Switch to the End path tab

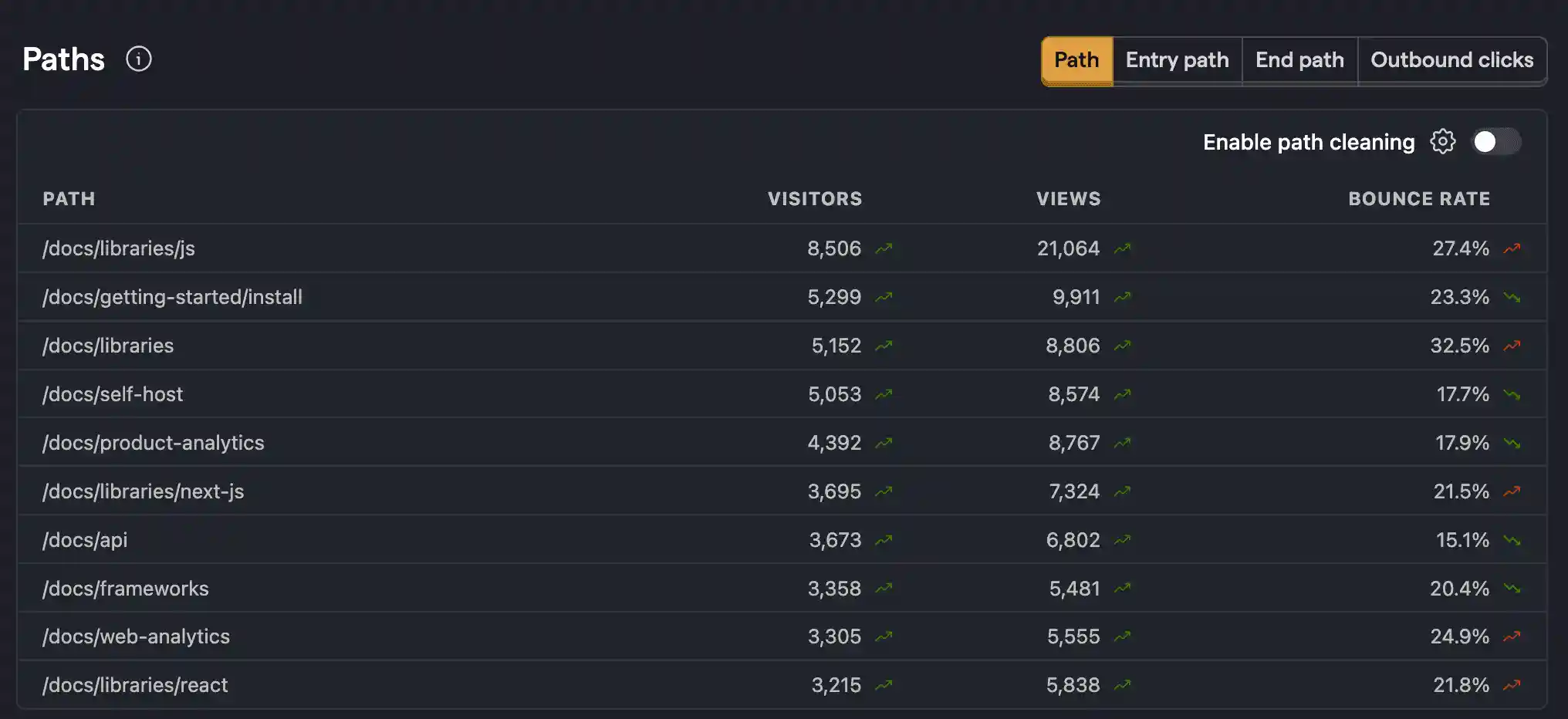(1299, 60)
